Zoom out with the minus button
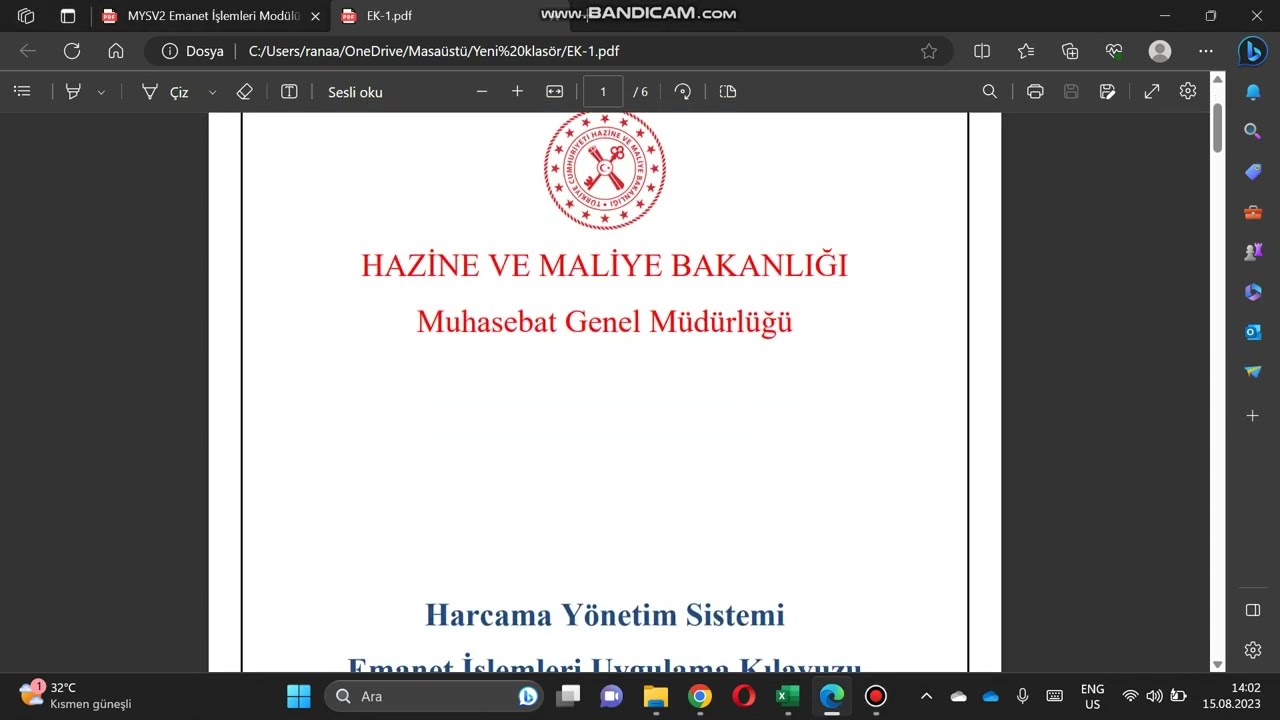 pyautogui.click(x=482, y=91)
